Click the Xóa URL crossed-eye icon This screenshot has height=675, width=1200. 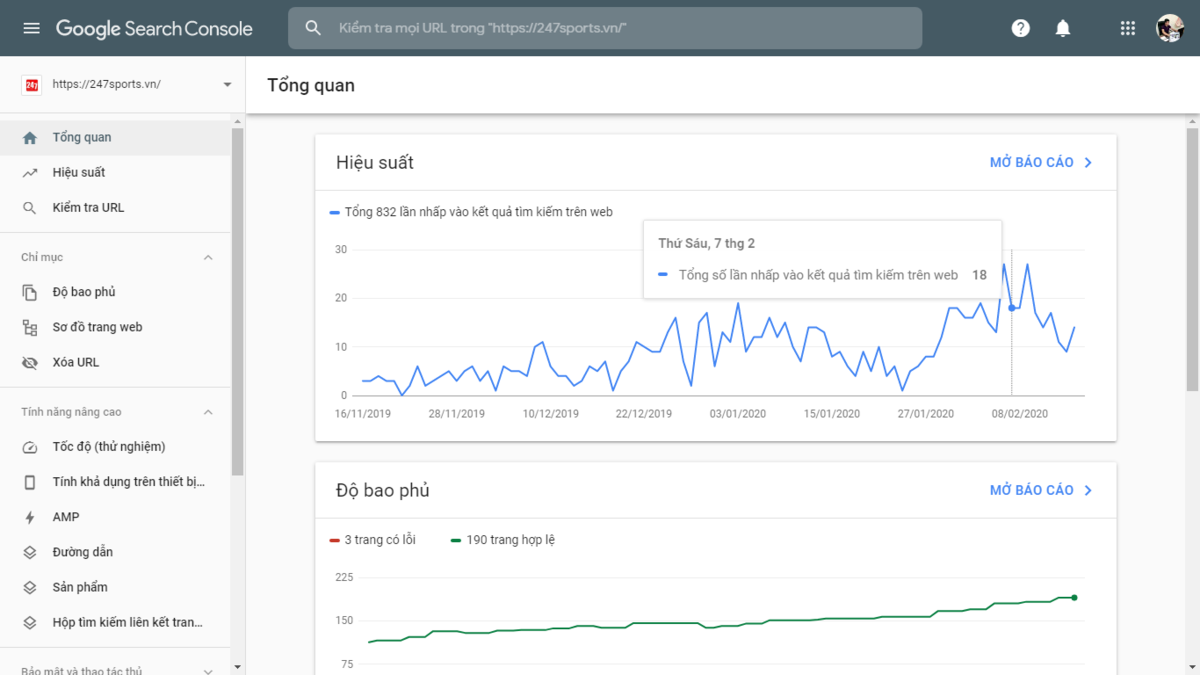(x=30, y=362)
